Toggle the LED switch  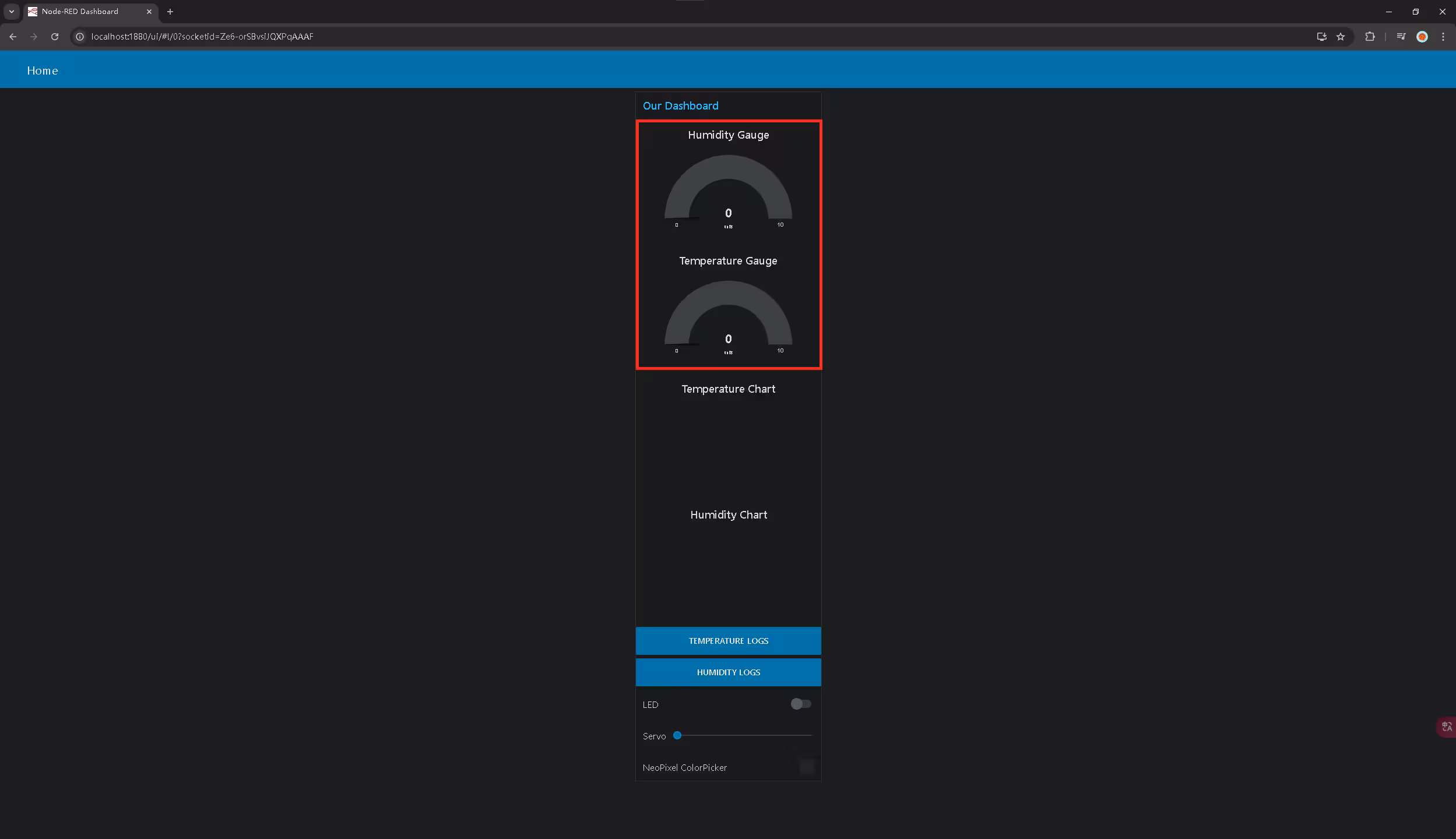801,704
